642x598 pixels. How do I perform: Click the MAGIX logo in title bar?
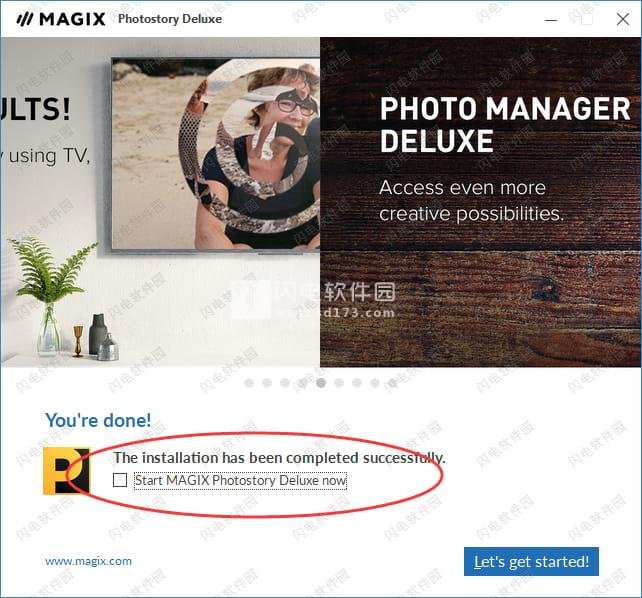tap(61, 19)
